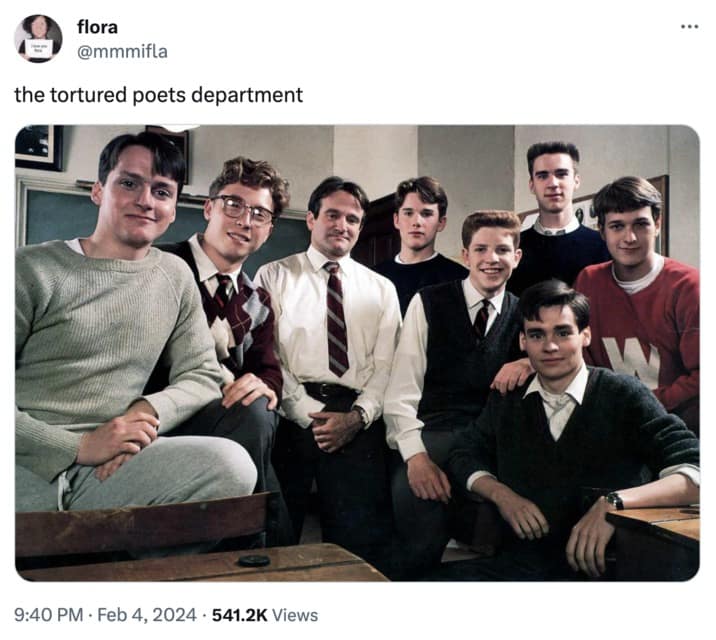Click the "Views" label beside the count
Viewport: 716px width, 640px height.
click(x=294, y=613)
